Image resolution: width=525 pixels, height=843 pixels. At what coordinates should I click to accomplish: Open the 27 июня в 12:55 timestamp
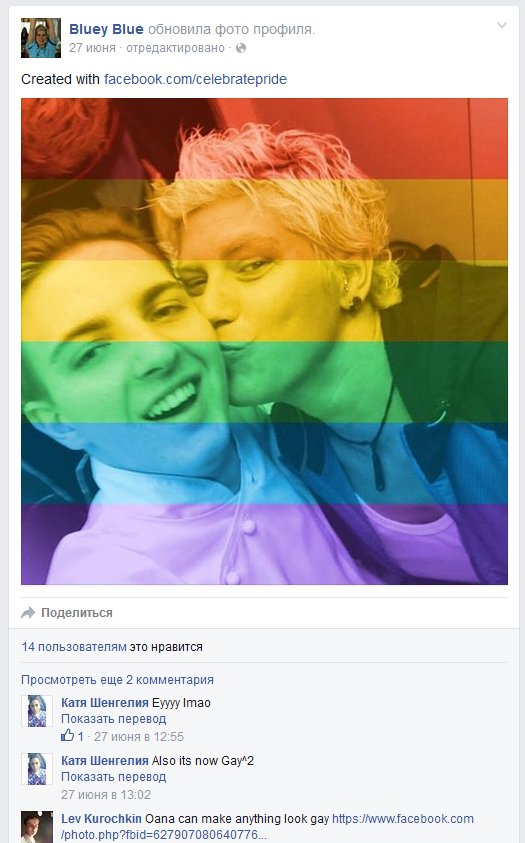[139, 737]
